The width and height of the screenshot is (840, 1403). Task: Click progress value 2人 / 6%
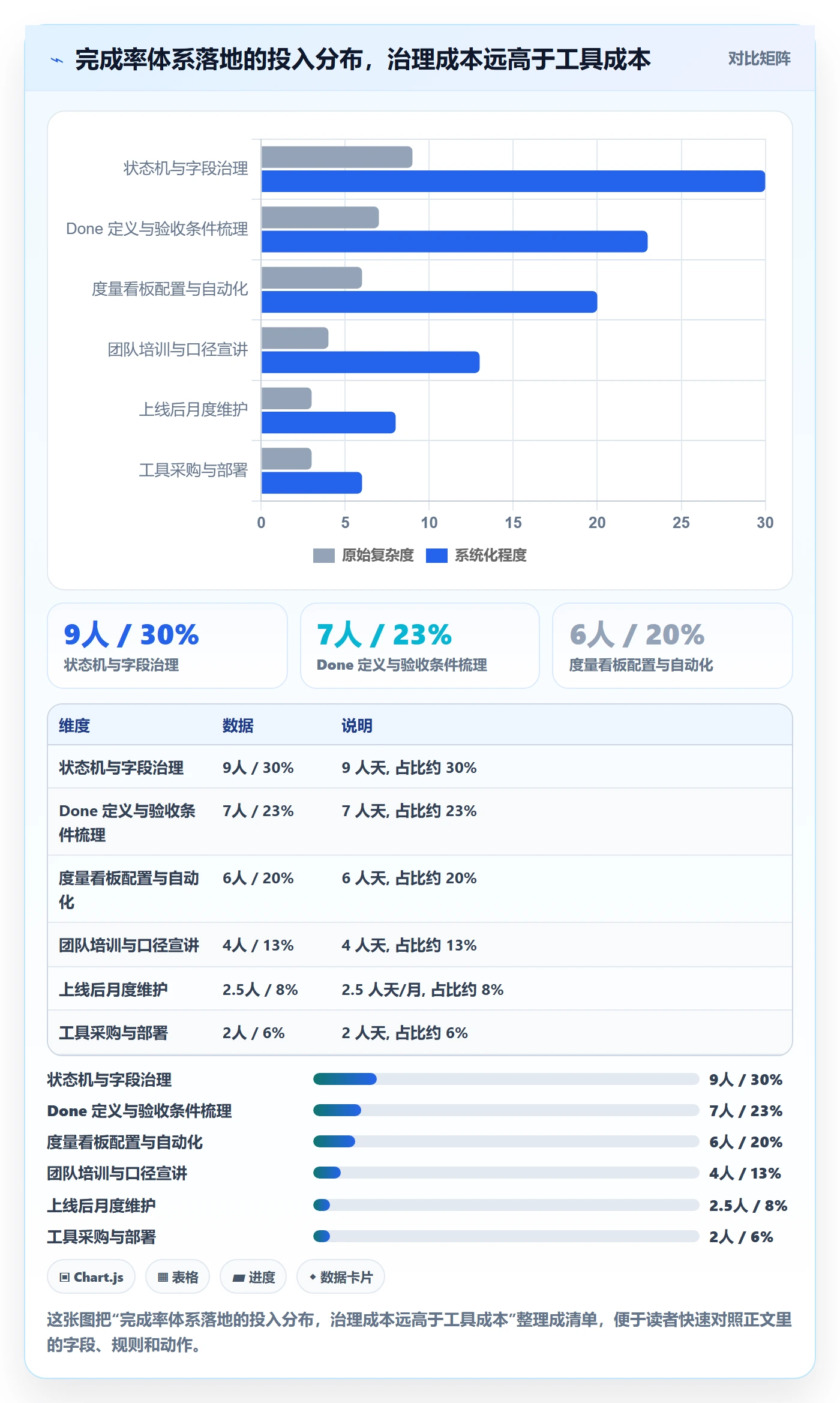pyautogui.click(x=741, y=1237)
